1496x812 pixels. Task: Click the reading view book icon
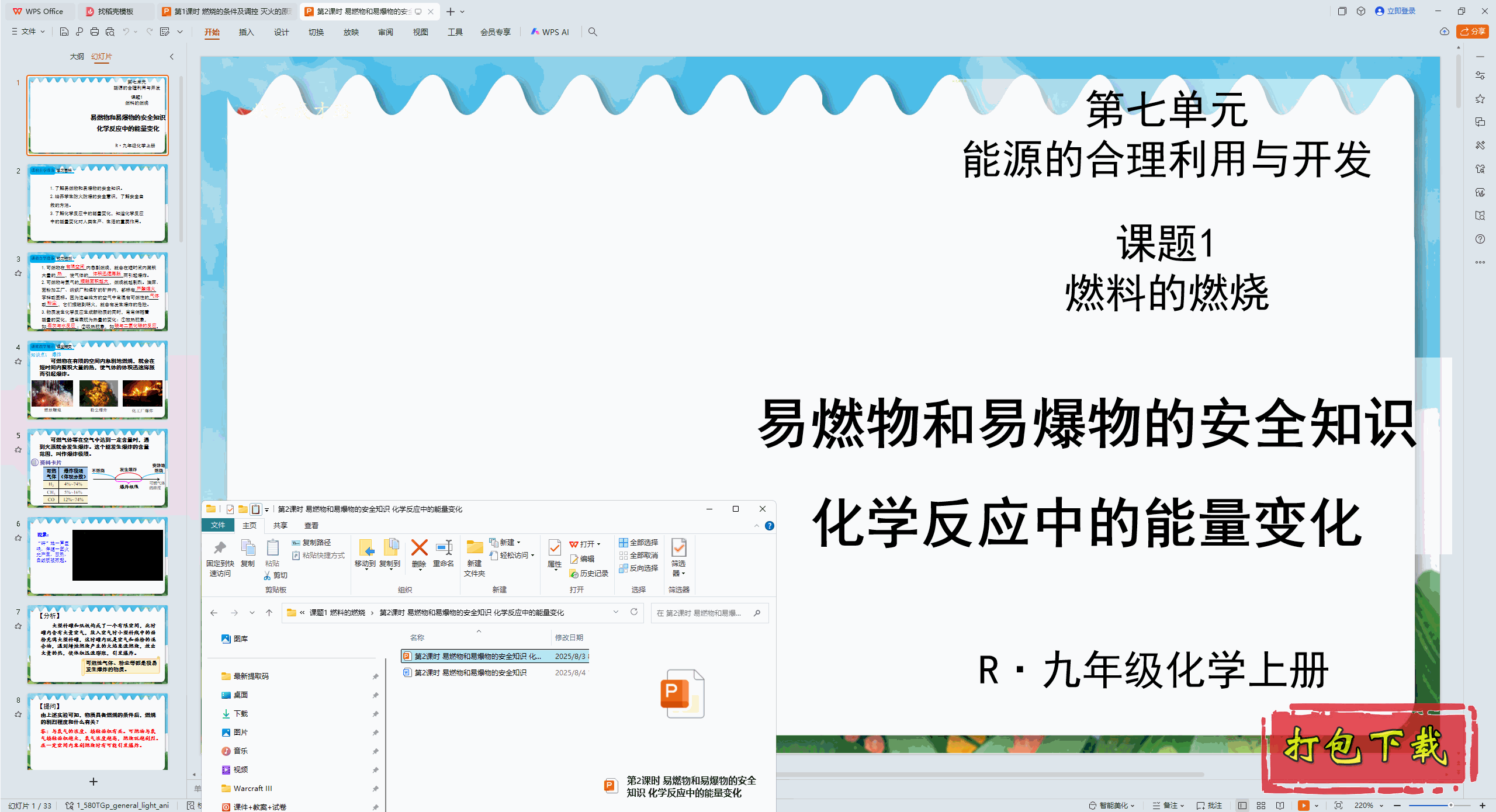coord(1280,806)
